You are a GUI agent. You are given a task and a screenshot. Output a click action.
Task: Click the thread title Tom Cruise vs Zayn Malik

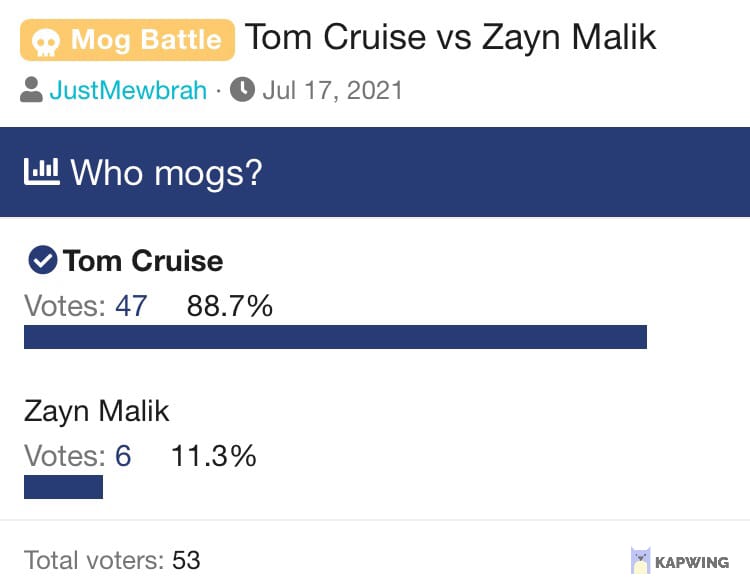pyautogui.click(x=451, y=37)
